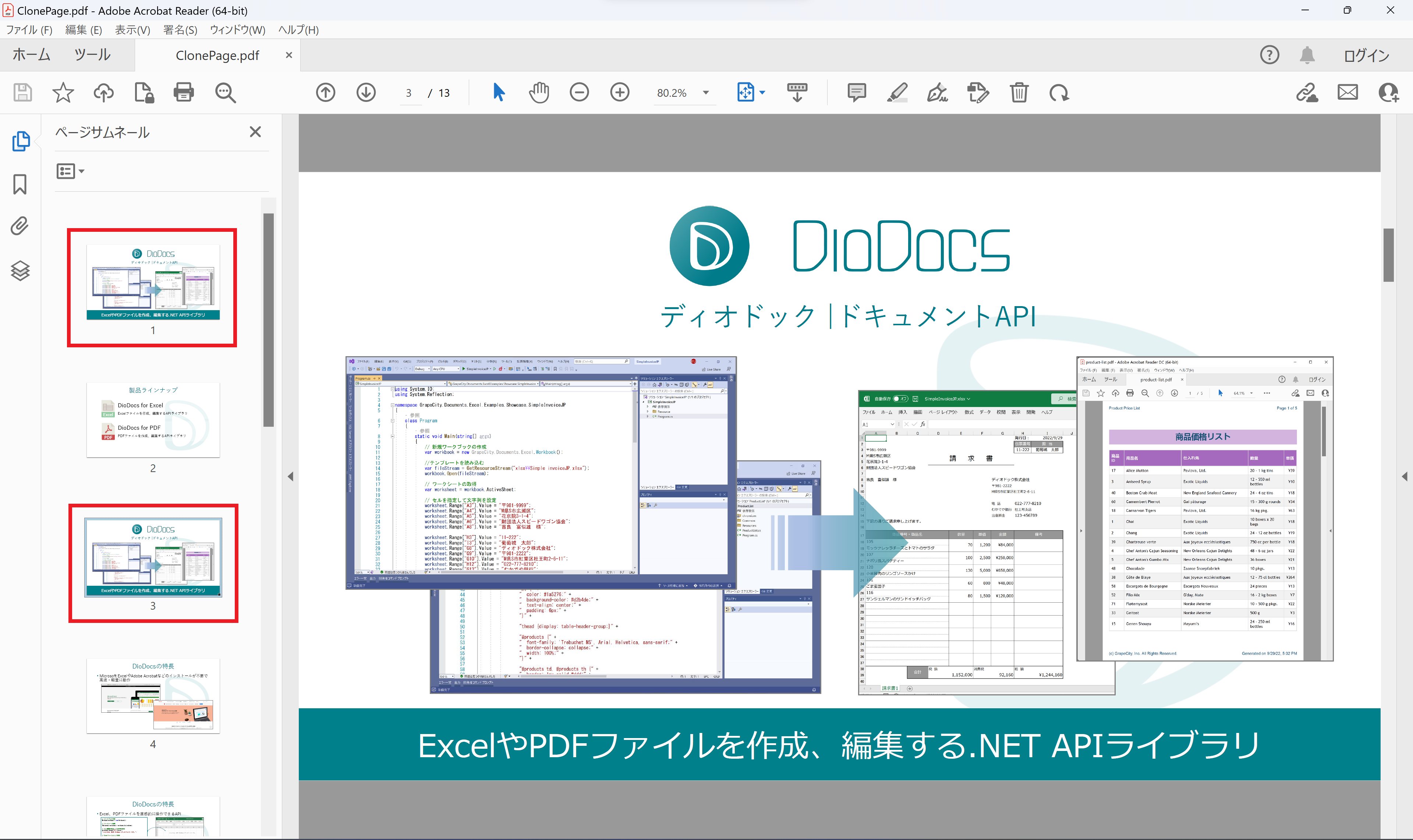Open the Help question mark icon
The height and width of the screenshot is (840, 1413).
(x=1270, y=55)
